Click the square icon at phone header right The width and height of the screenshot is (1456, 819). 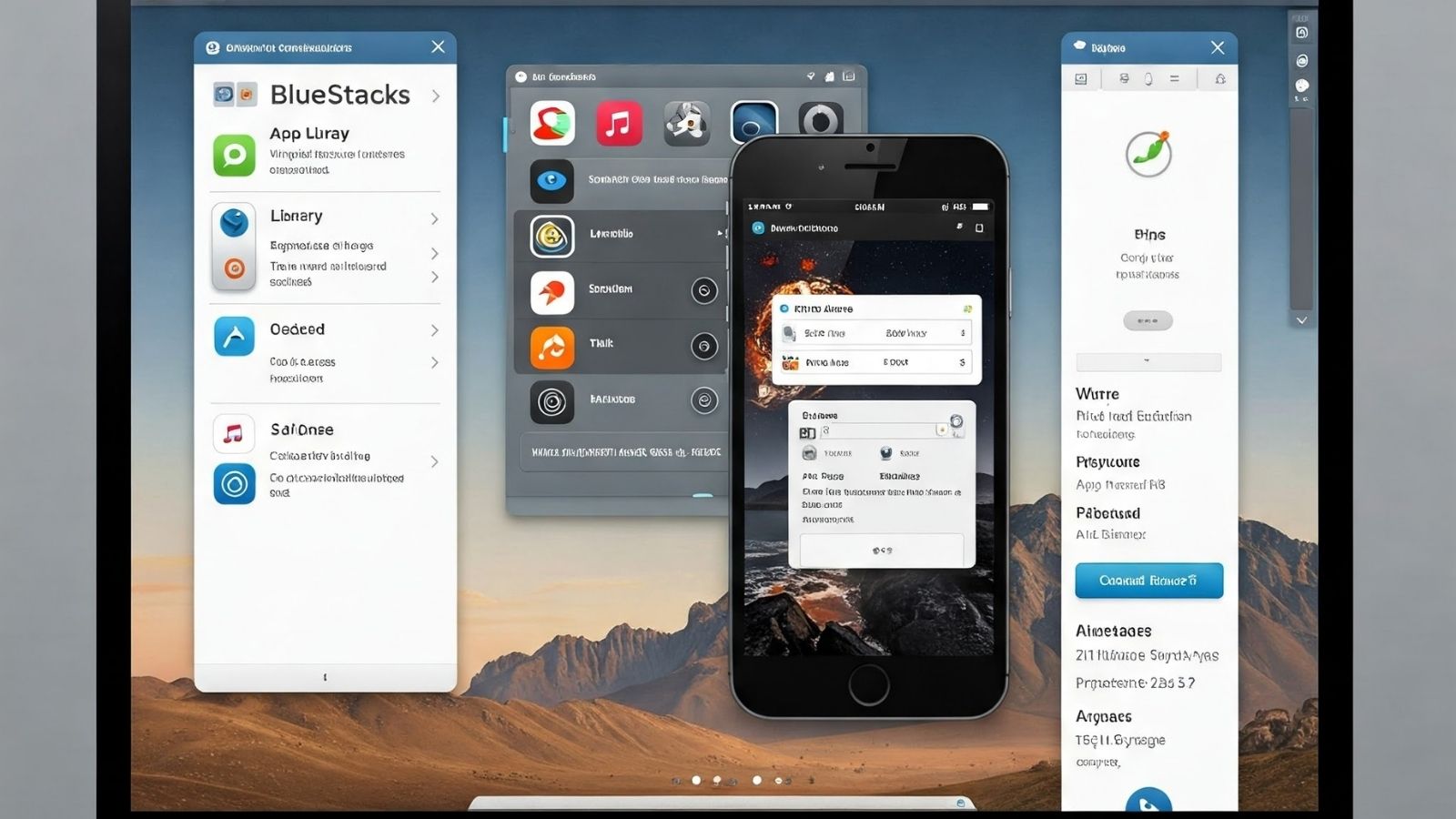pyautogui.click(x=979, y=227)
